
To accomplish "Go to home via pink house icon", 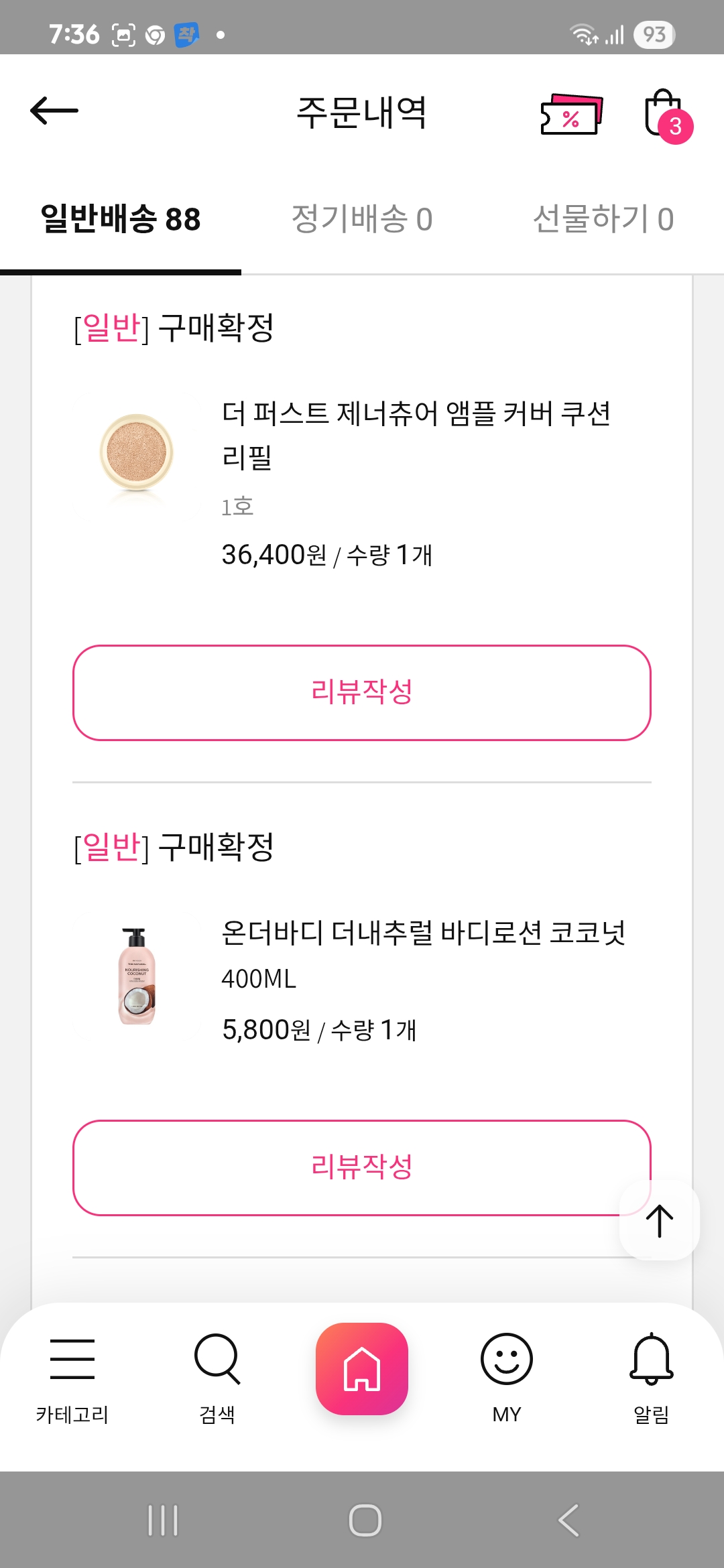I will pyautogui.click(x=362, y=1369).
